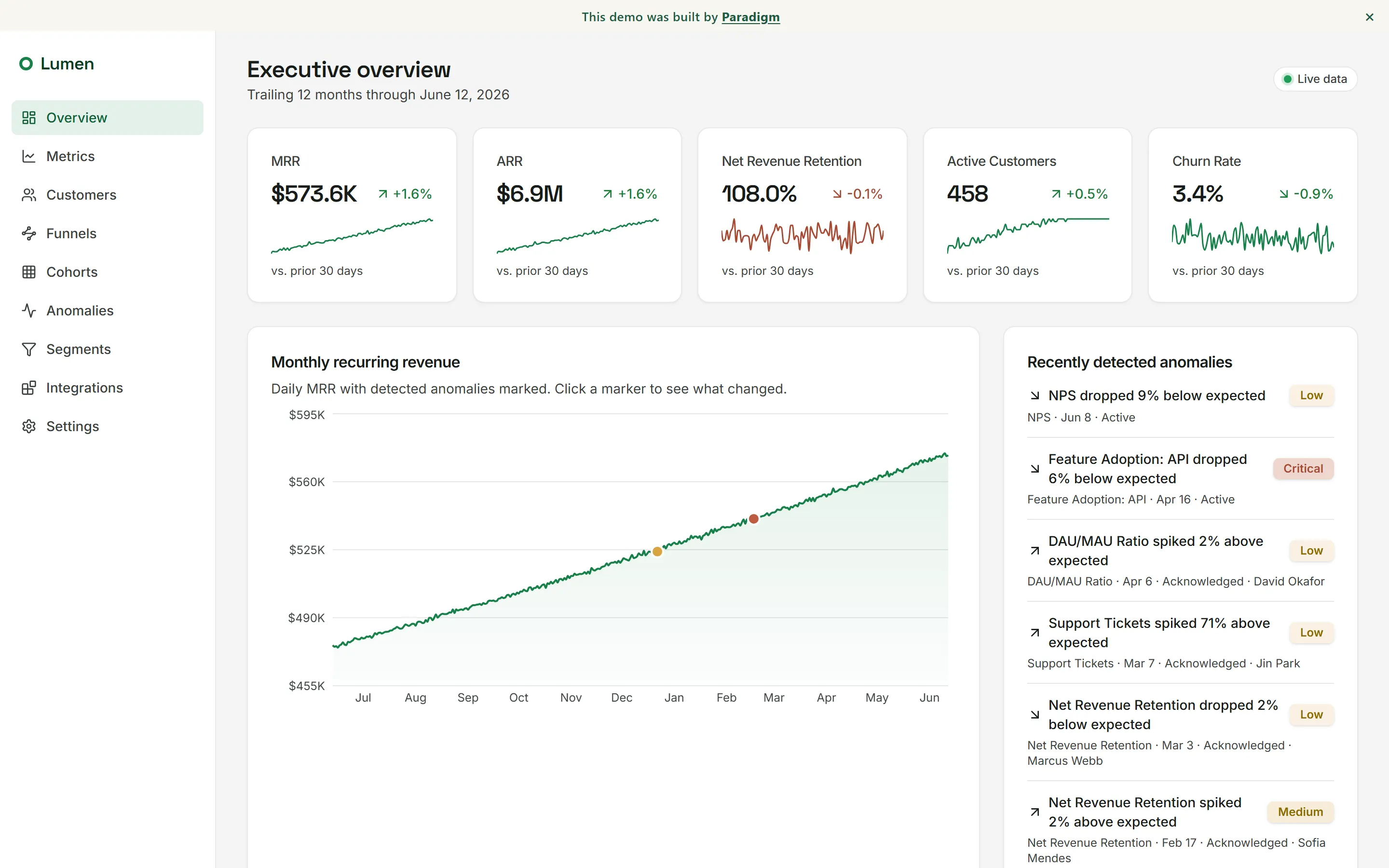Click the up arrow beside Active Customers +0.5%
The image size is (1389, 868).
coord(1056,194)
